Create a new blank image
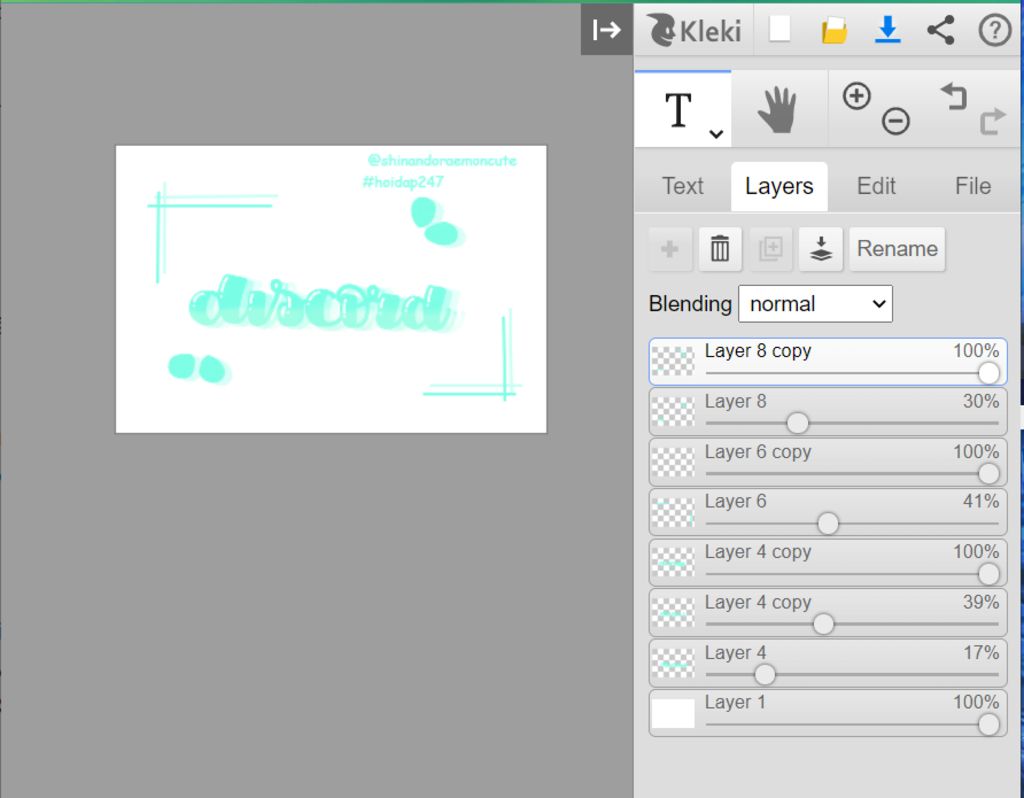1024x798 pixels. pyautogui.click(x=780, y=29)
